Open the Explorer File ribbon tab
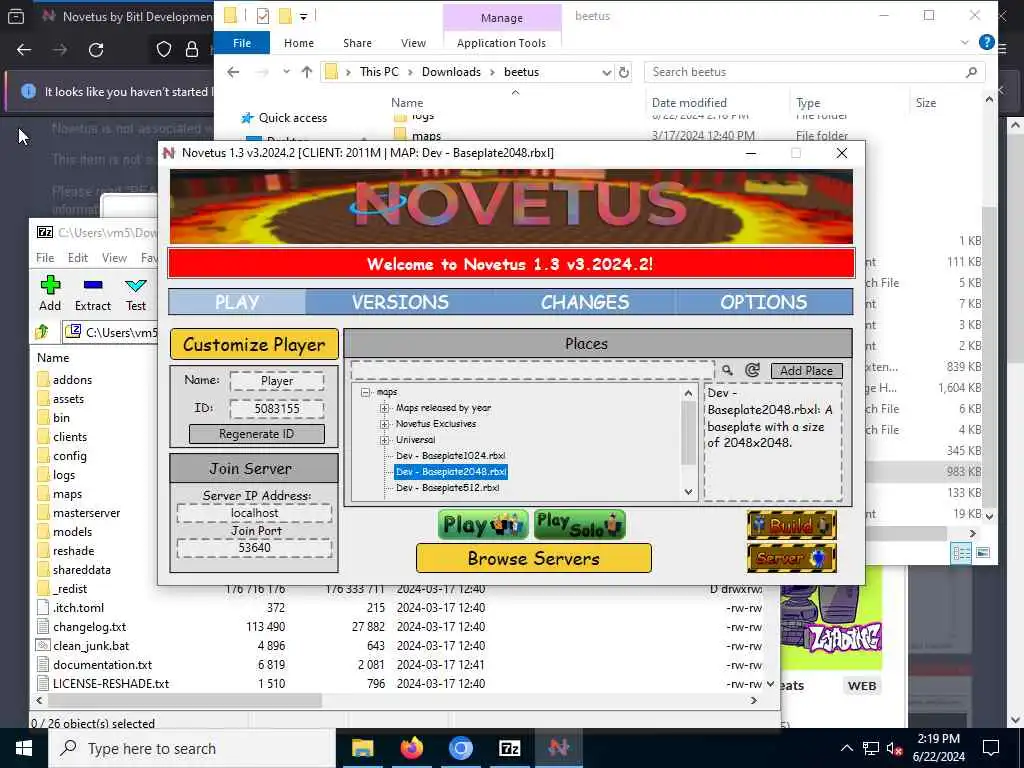This screenshot has width=1024, height=768. coord(242,43)
